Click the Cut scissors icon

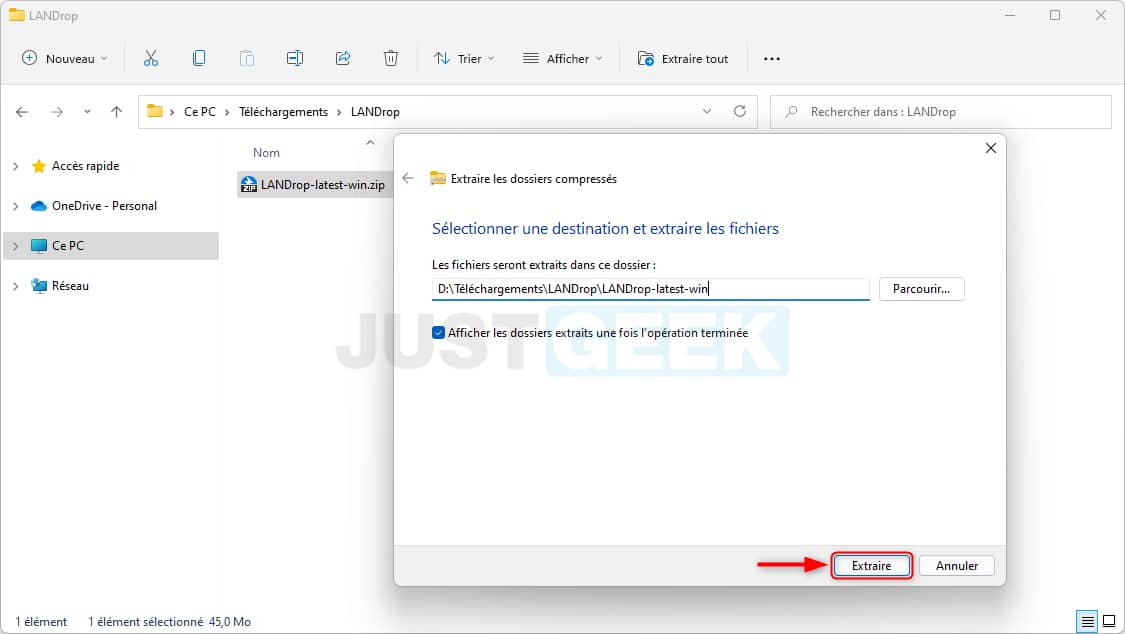151,58
